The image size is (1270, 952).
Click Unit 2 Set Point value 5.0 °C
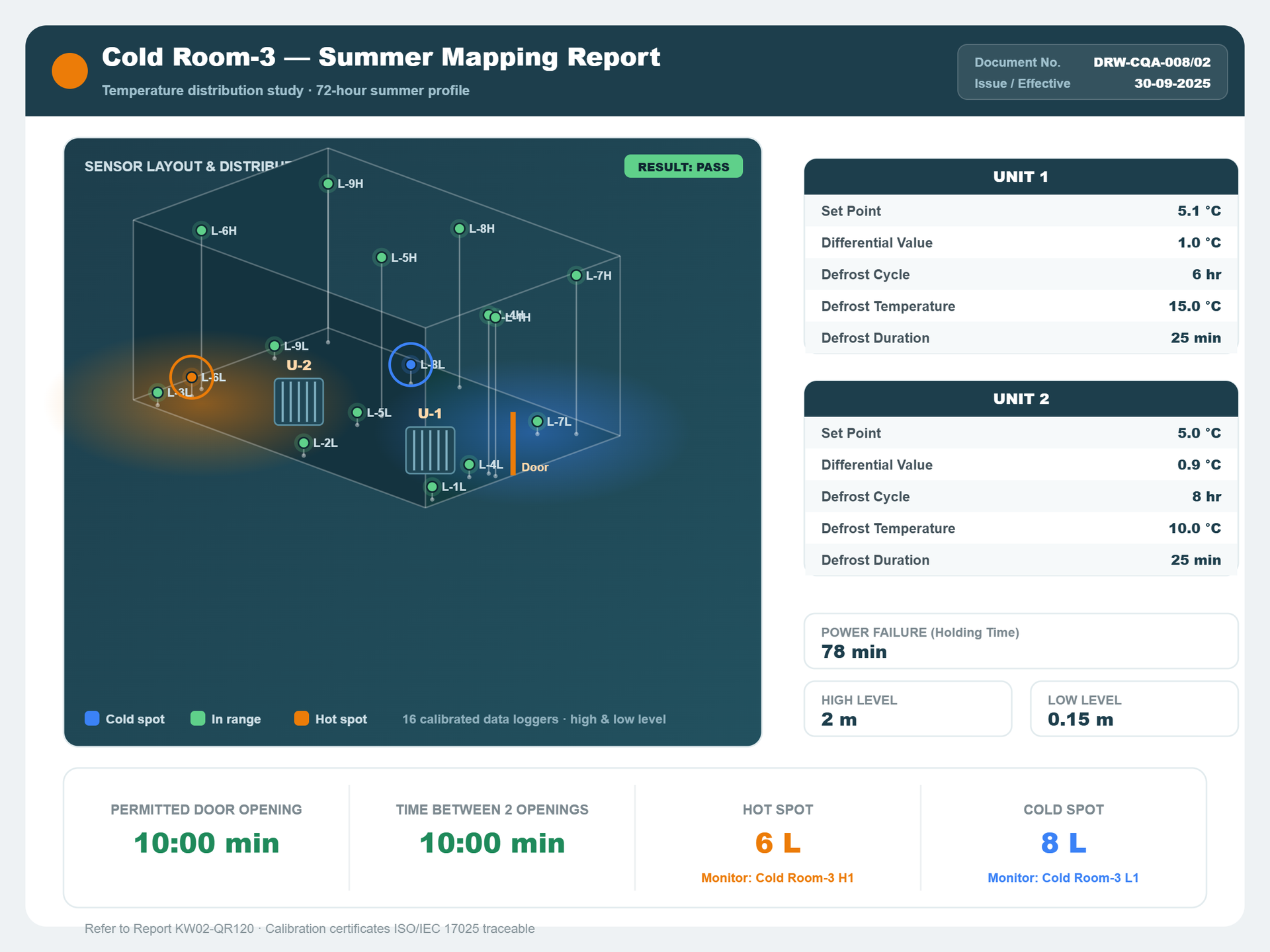(x=1199, y=433)
